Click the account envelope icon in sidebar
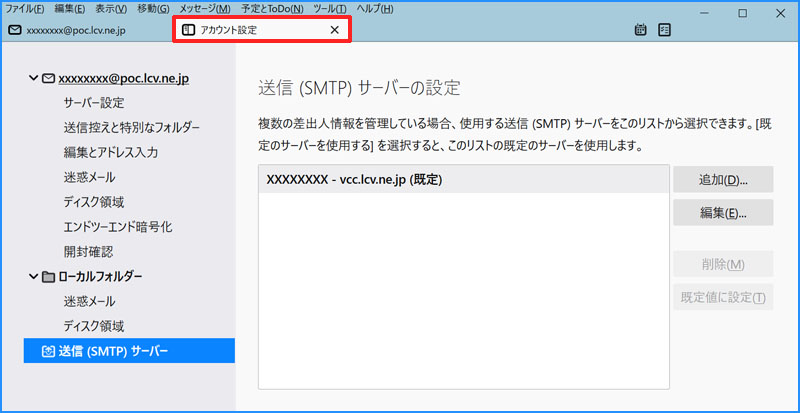Viewport: 800px width, 413px height. pos(48,77)
